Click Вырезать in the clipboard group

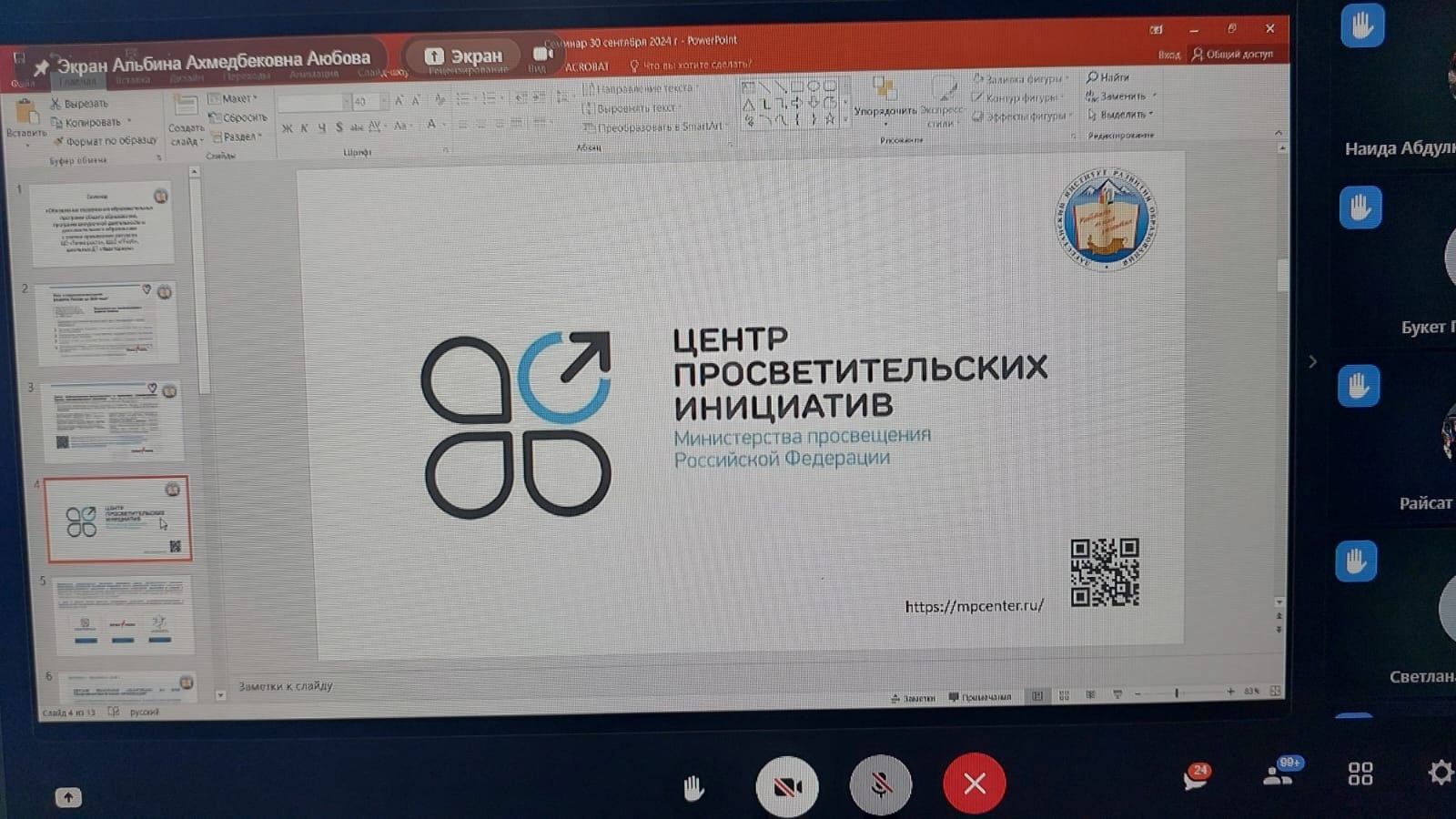(80, 104)
